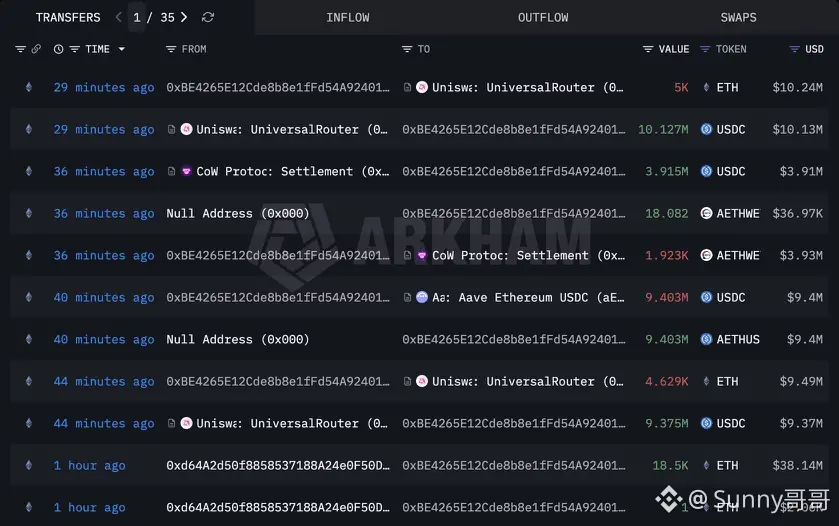Open the CoW Protocol Settlement sender in the 3.915M USDC row

pos(293,171)
